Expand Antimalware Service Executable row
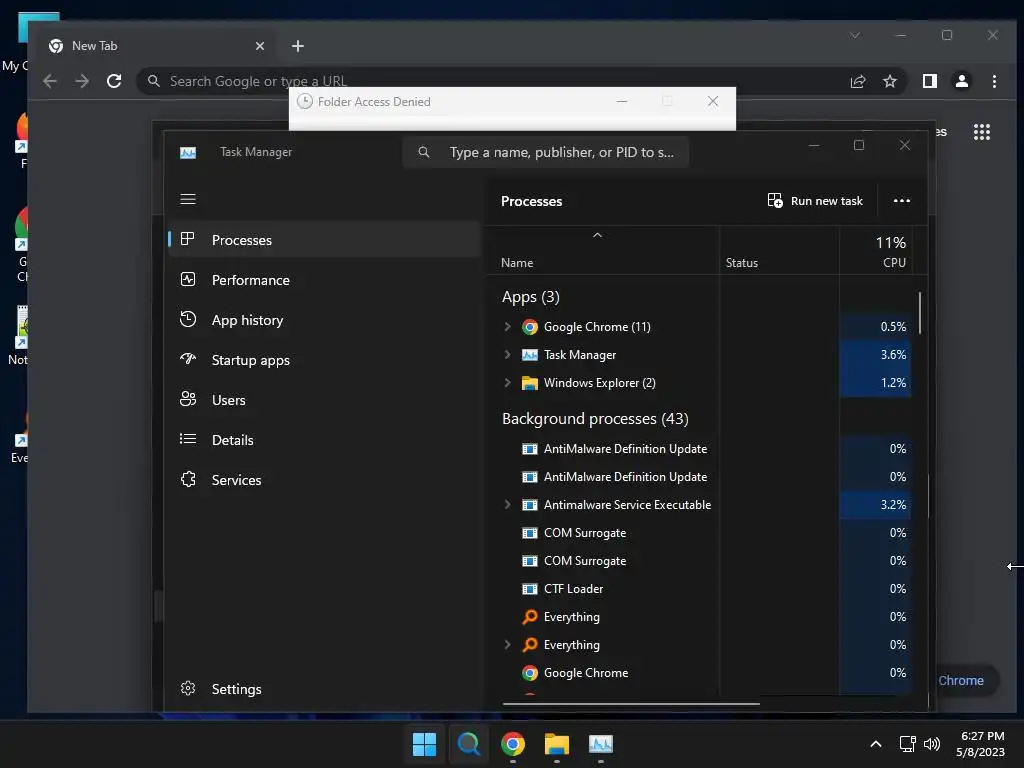Image resolution: width=1024 pixels, height=768 pixels. click(x=507, y=505)
